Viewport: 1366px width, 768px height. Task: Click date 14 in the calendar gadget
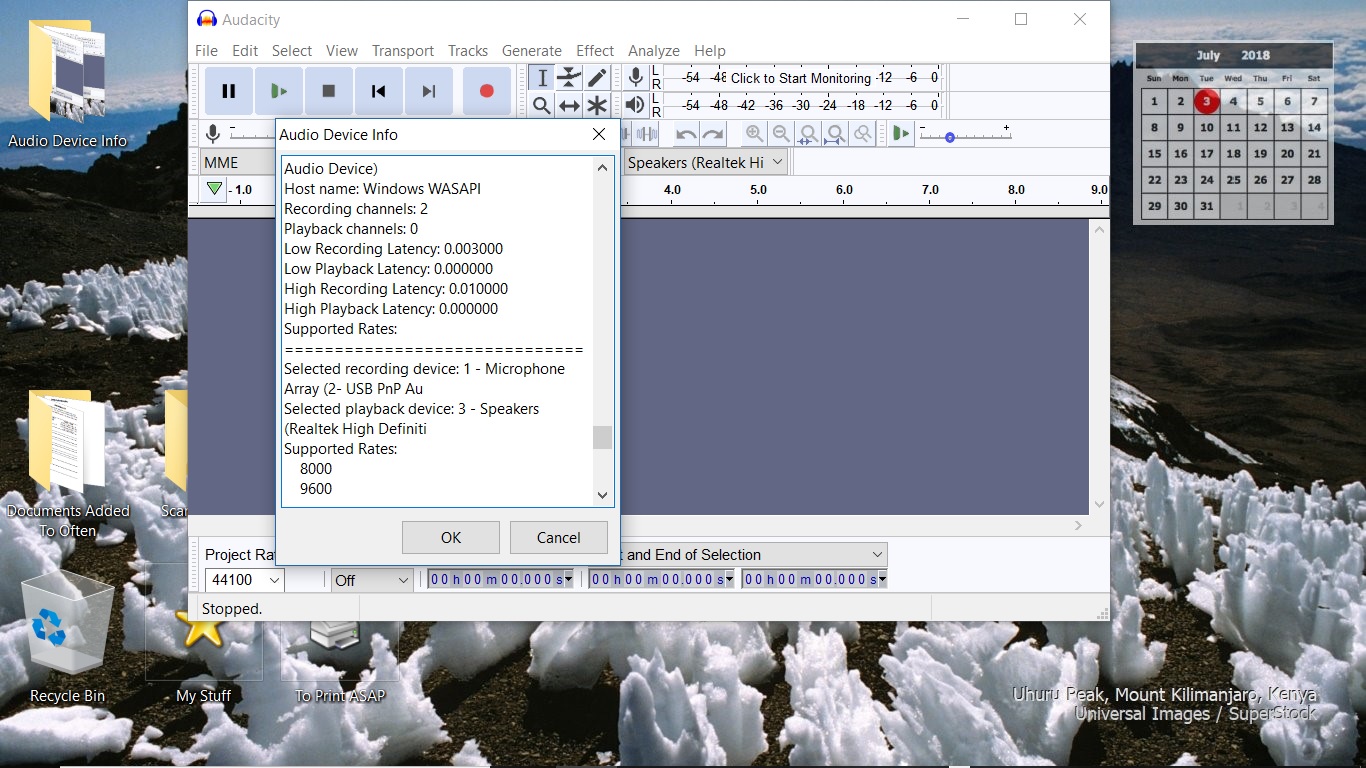[1314, 127]
